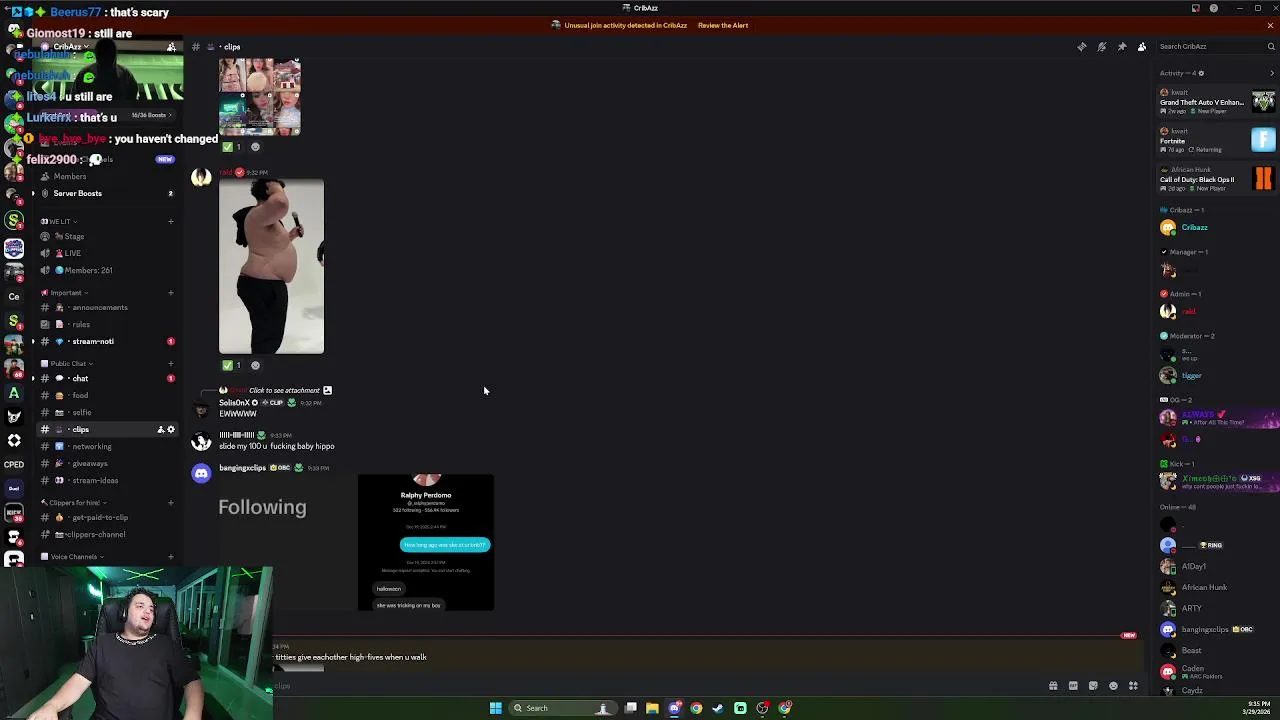Screen dimensions: 1280x720
Task: Click the search magnifier icon
Action: 1271,46
